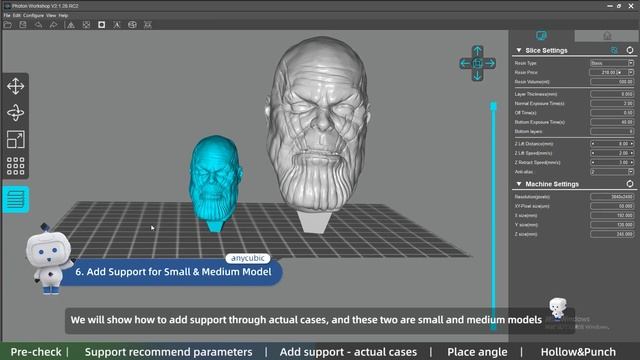This screenshot has width=640, height=360.
Task: Switch to the grey home-icon panel tab
Action: pos(607,36)
